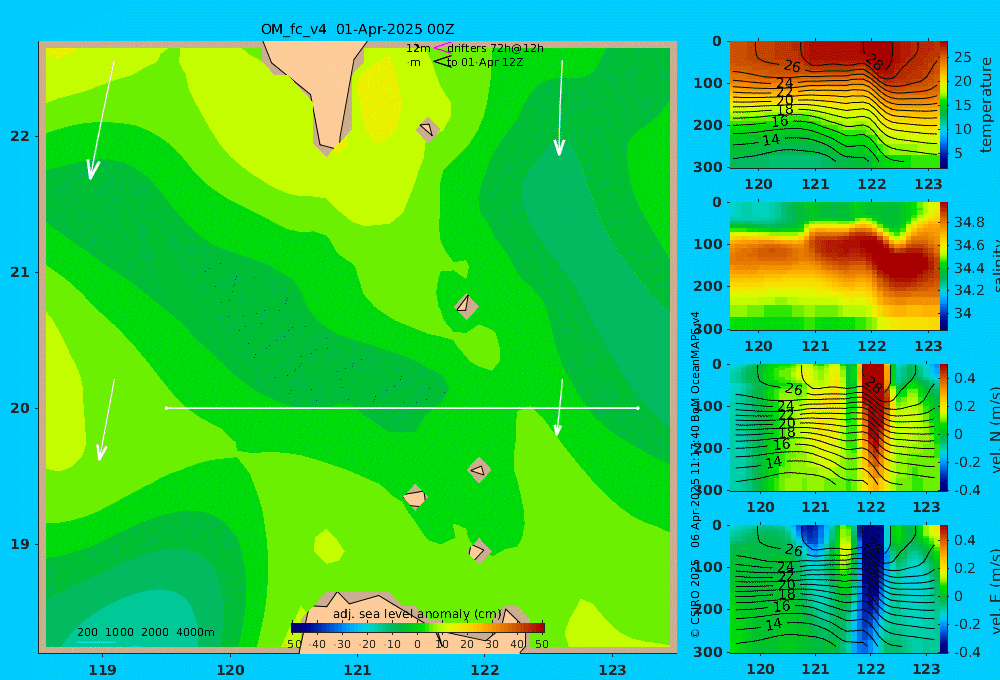Image resolution: width=1000 pixels, height=680 pixels.
Task: Click the island near 18.95N 121.95E
Action: coord(479,551)
